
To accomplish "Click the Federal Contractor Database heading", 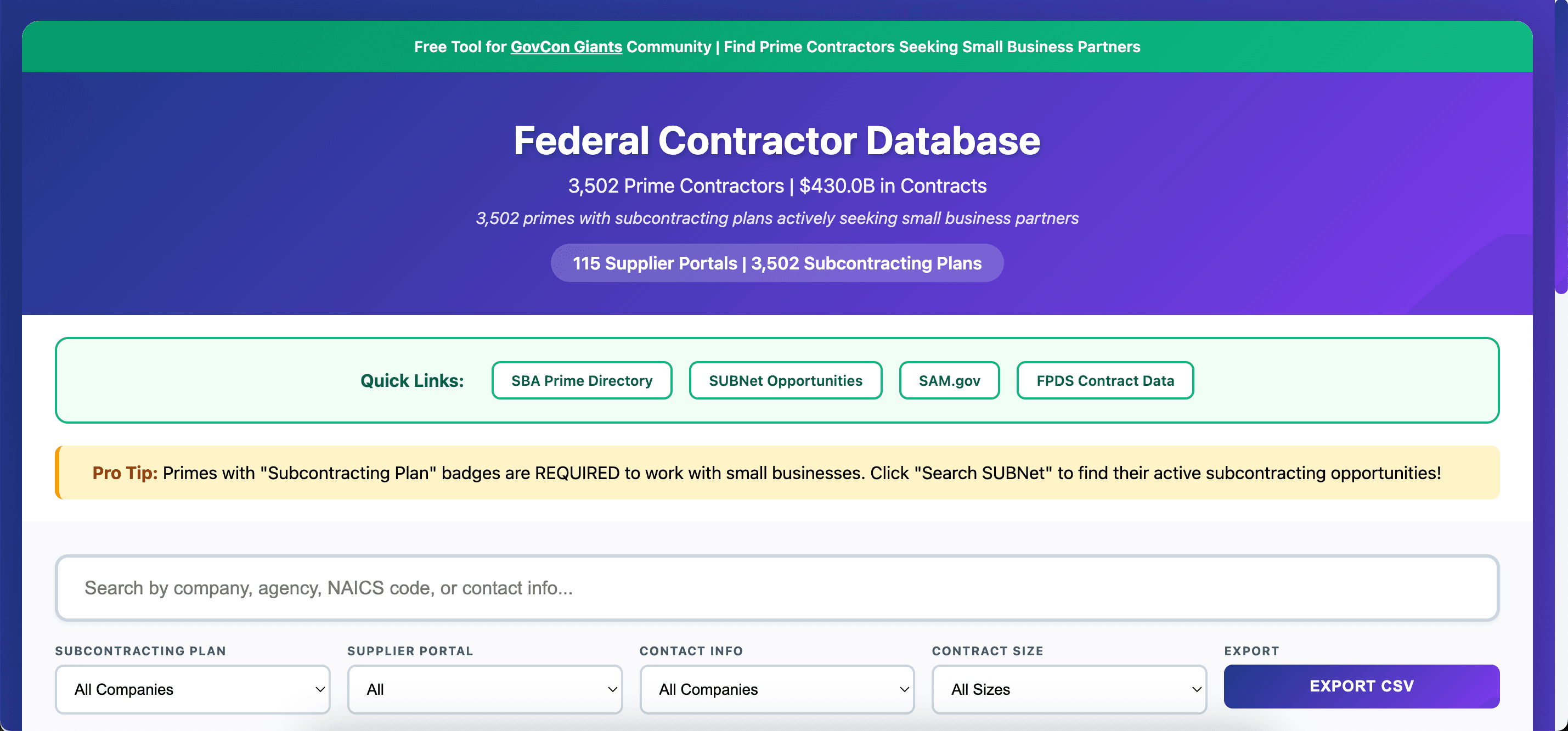I will pyautogui.click(x=777, y=140).
